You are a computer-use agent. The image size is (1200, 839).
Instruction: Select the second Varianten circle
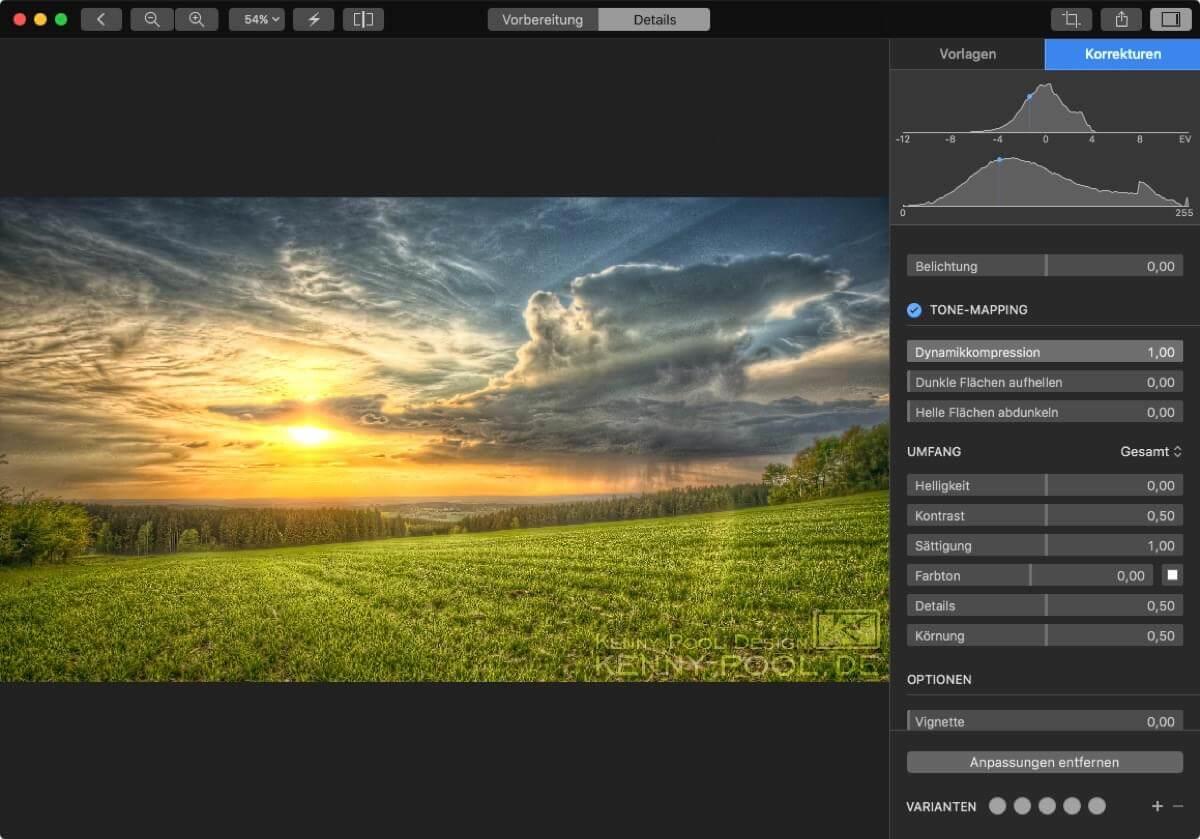pos(1022,806)
